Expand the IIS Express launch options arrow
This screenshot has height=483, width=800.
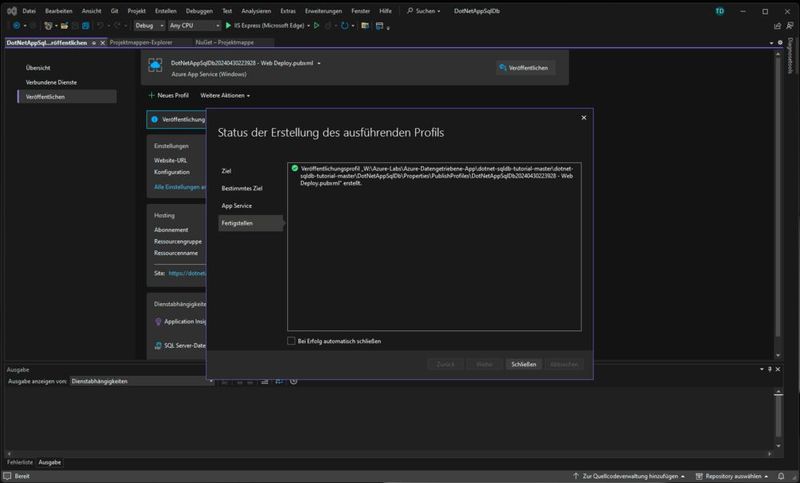(x=308, y=26)
